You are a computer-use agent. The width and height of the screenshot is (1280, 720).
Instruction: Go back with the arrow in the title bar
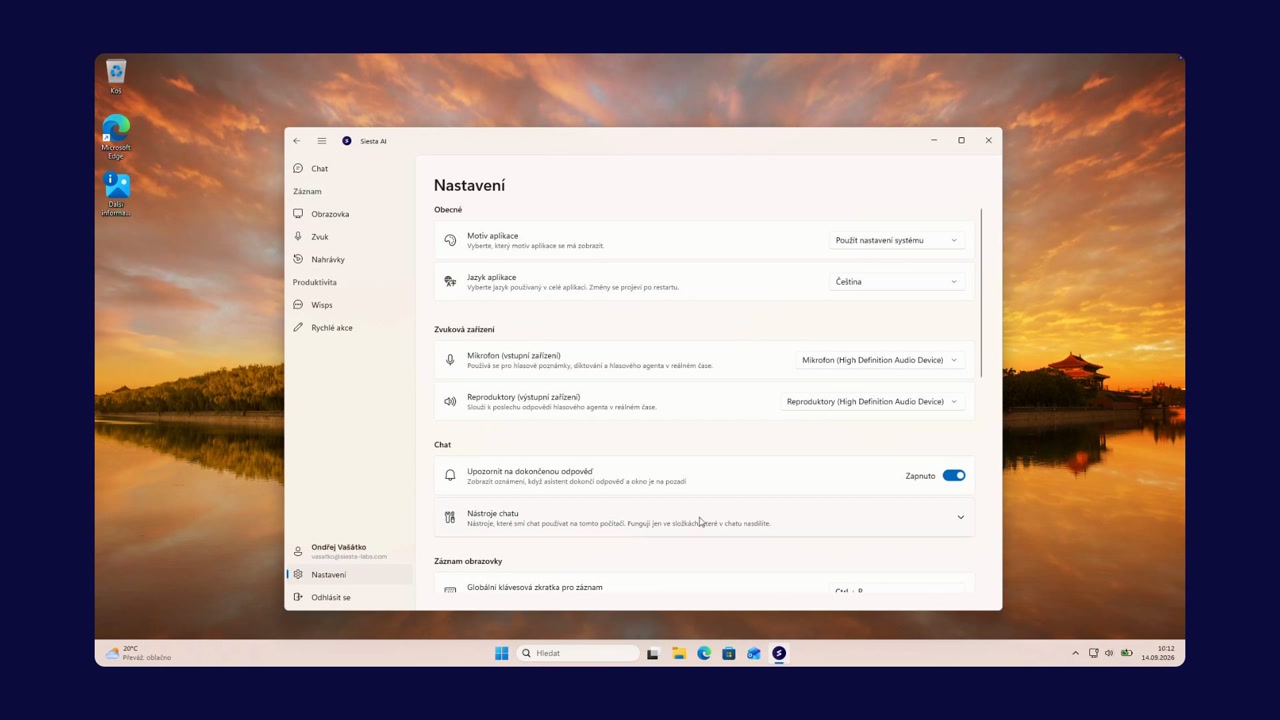(x=296, y=141)
